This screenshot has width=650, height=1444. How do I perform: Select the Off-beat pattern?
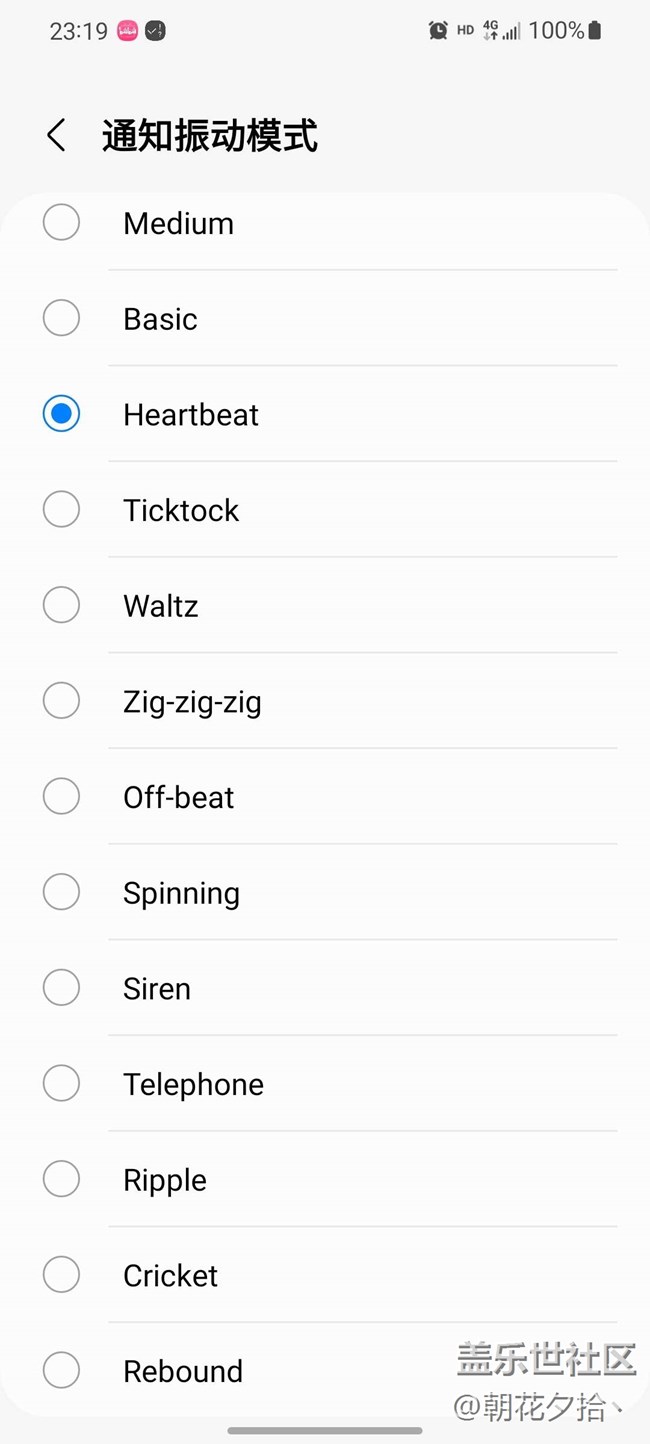325,798
